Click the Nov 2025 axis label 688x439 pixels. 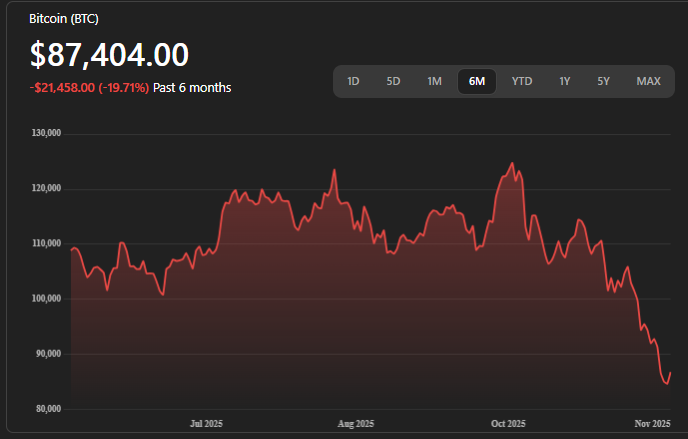tap(652, 424)
